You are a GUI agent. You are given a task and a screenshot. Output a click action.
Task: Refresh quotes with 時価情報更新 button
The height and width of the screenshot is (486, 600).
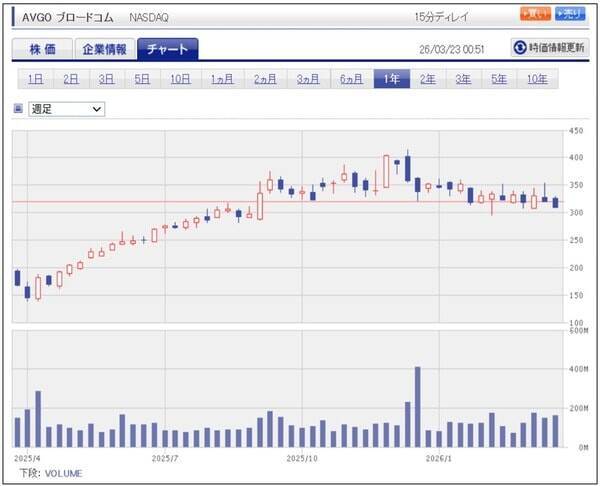pos(549,48)
